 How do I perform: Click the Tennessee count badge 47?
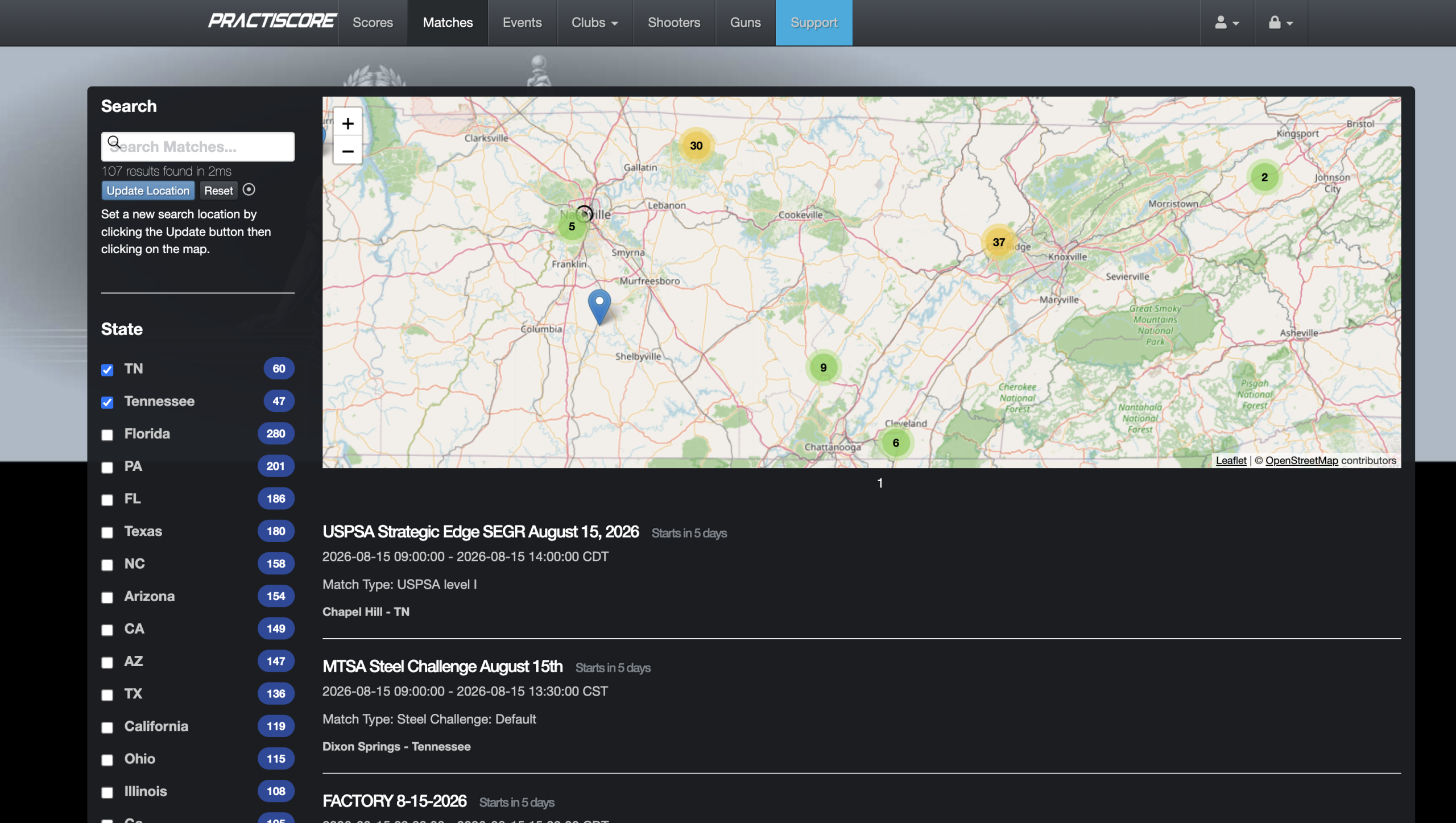point(279,401)
